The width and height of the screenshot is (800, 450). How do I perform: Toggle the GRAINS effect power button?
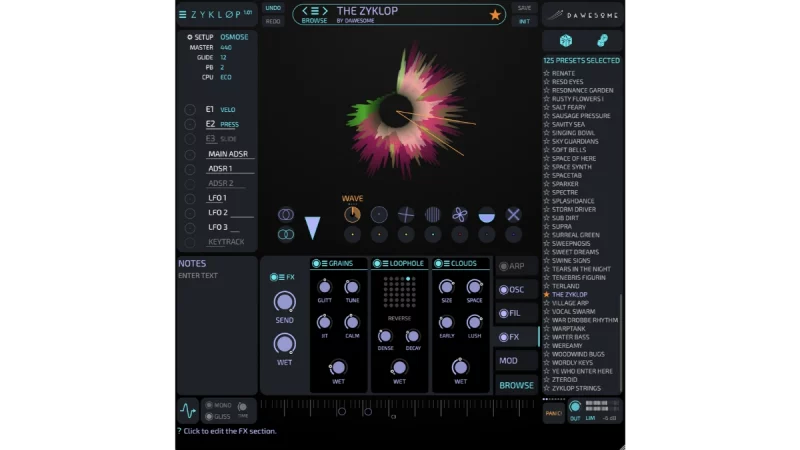(317, 264)
